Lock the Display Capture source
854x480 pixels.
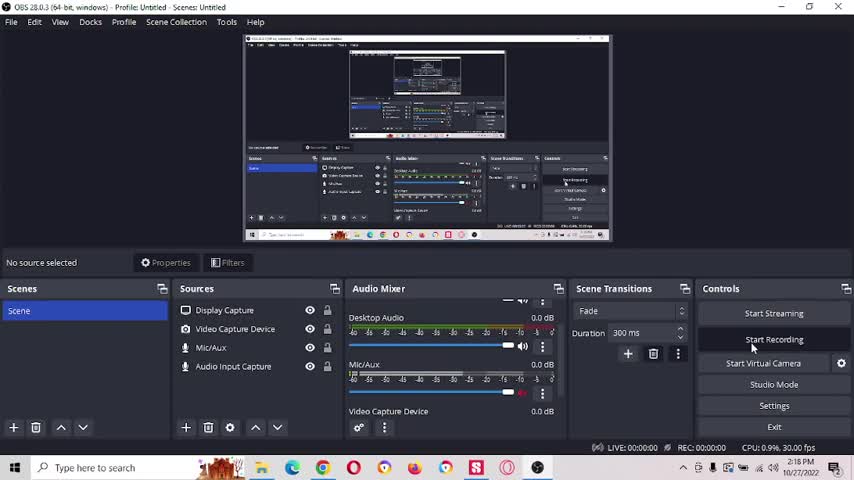click(x=327, y=310)
